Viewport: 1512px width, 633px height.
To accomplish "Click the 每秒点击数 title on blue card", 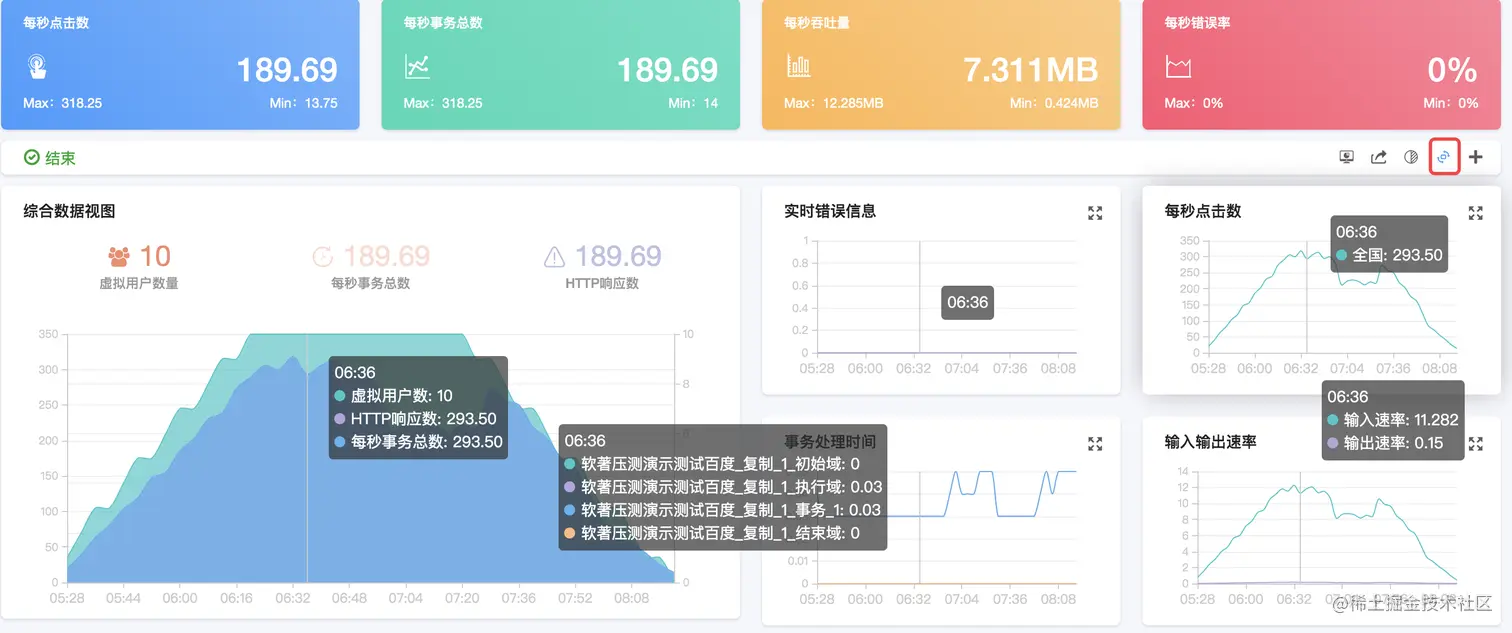I will pyautogui.click(x=56, y=22).
